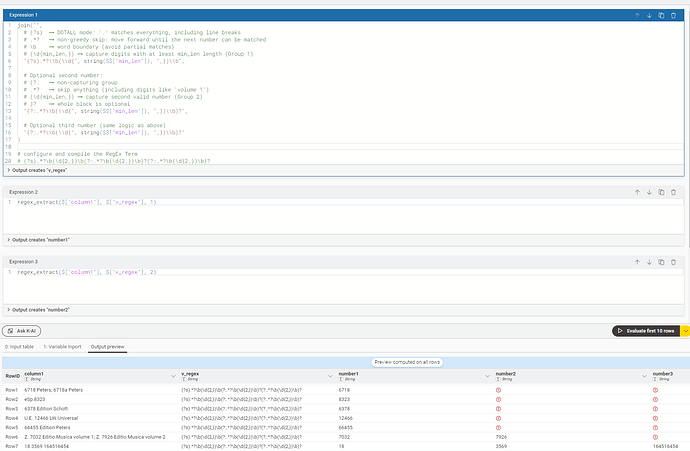Click Evaluate first 10 rows button
690x451 pixels.
click(x=645, y=330)
